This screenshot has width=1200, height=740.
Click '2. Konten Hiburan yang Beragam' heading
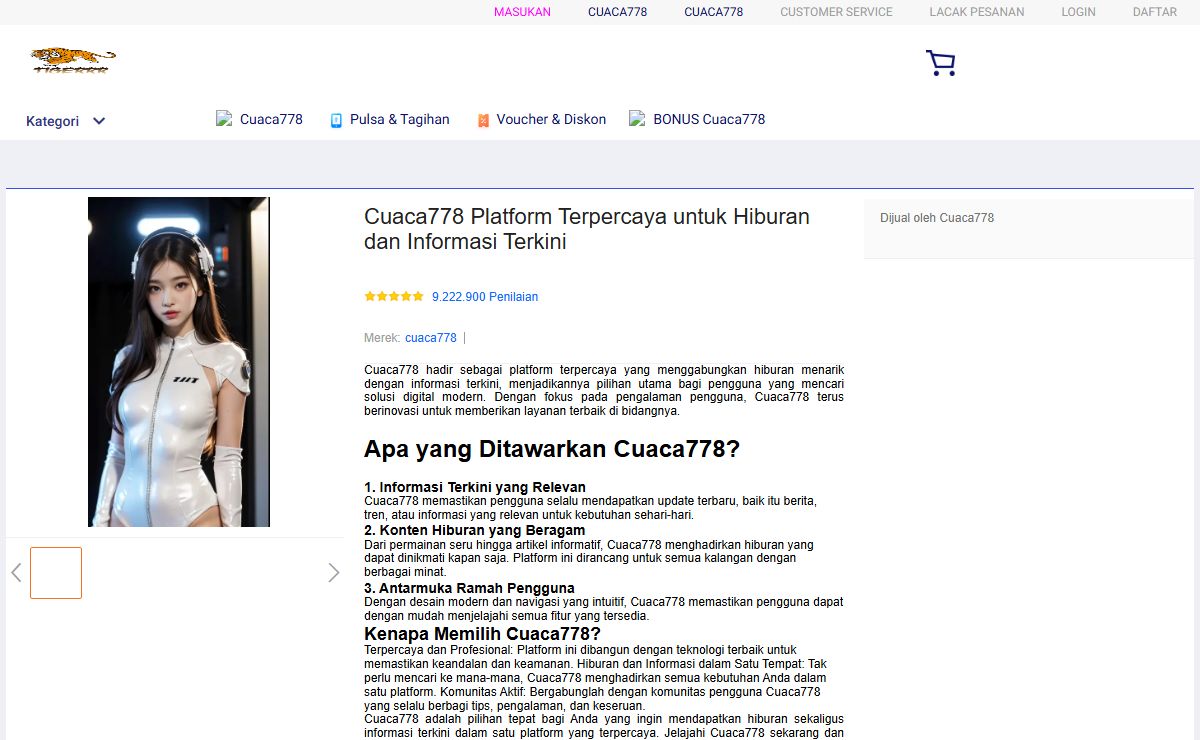[475, 530]
